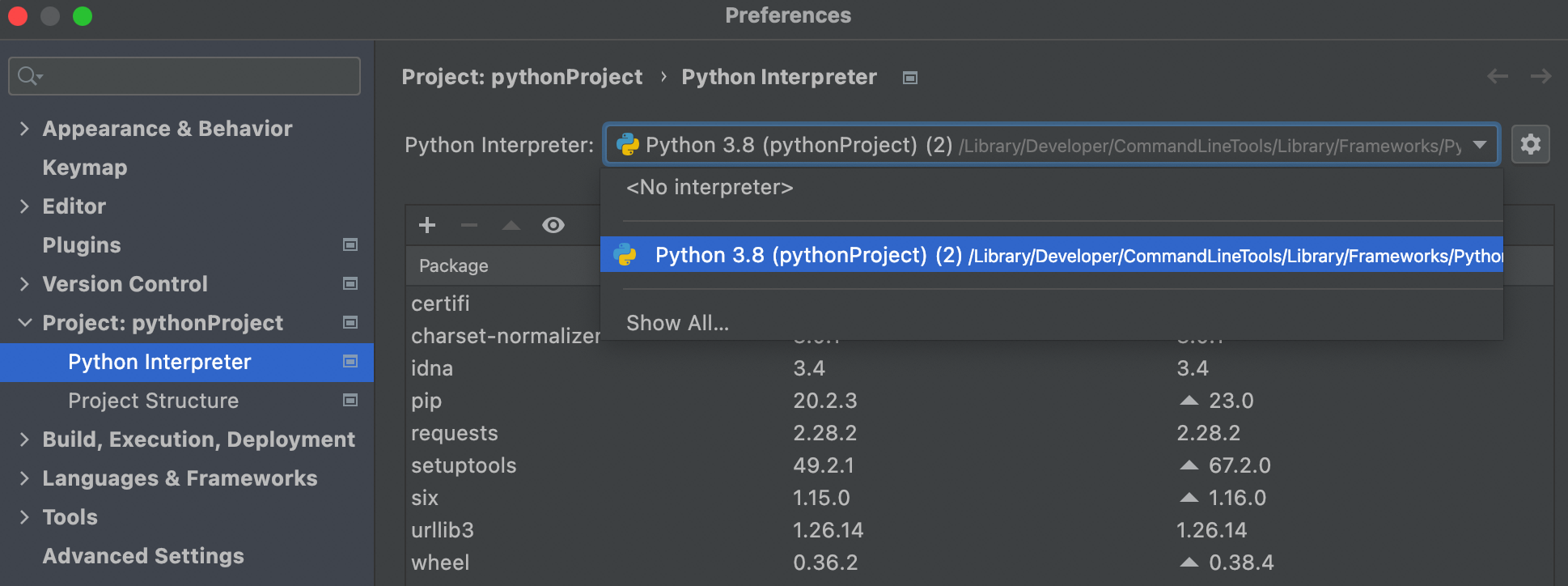Click the settings search field
Image resolution: width=1568 pixels, height=586 pixels.
coord(194,76)
